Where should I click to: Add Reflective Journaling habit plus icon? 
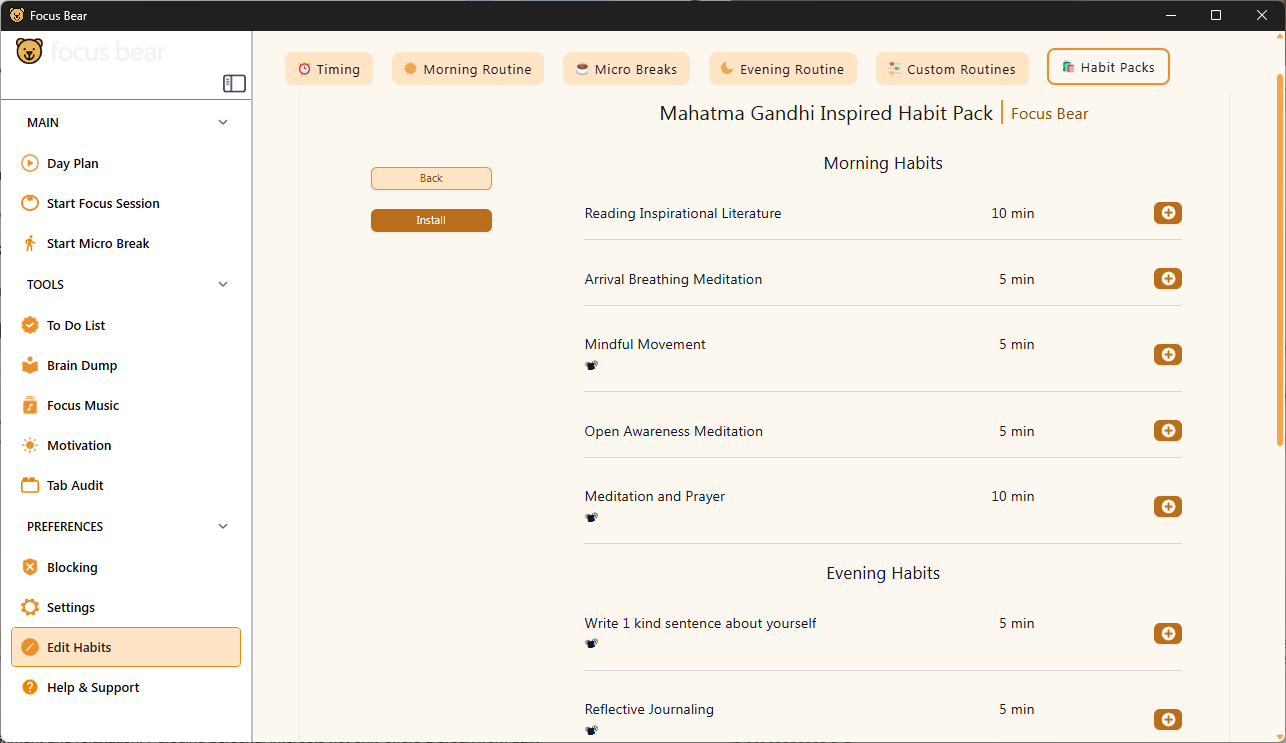click(x=1168, y=720)
